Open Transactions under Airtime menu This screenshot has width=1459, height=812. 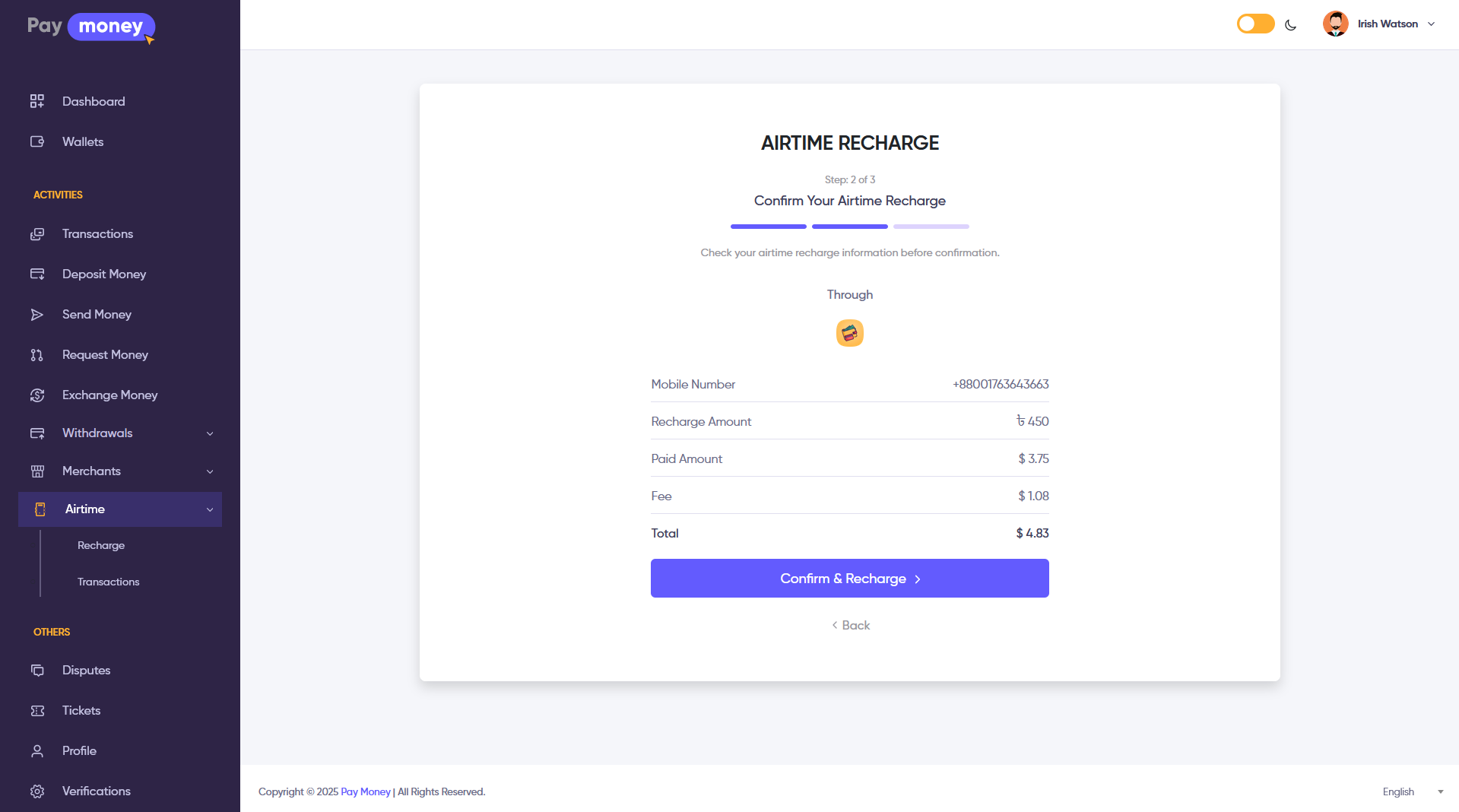click(108, 582)
